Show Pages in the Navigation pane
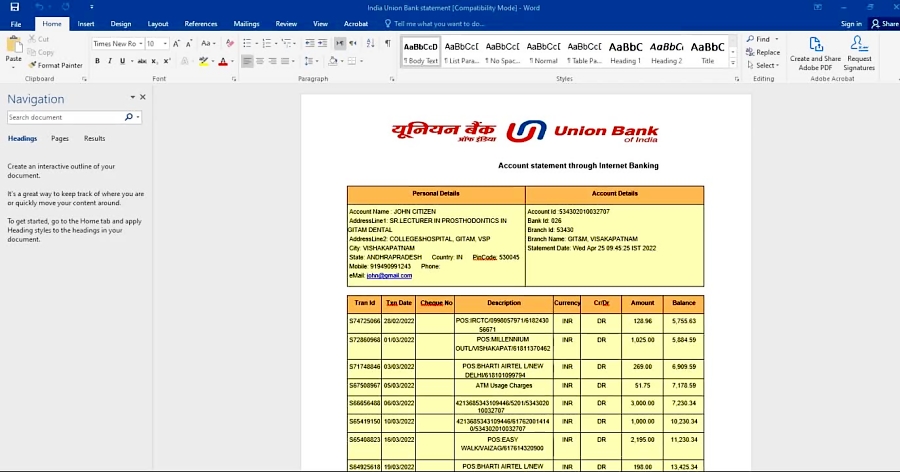This screenshot has height=472, width=900. [x=60, y=138]
